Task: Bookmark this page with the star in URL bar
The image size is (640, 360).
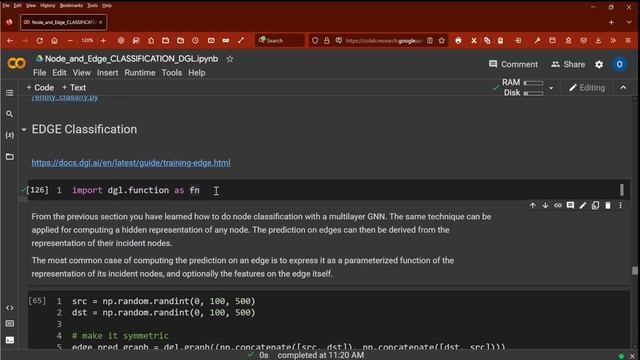Action: click(442, 40)
